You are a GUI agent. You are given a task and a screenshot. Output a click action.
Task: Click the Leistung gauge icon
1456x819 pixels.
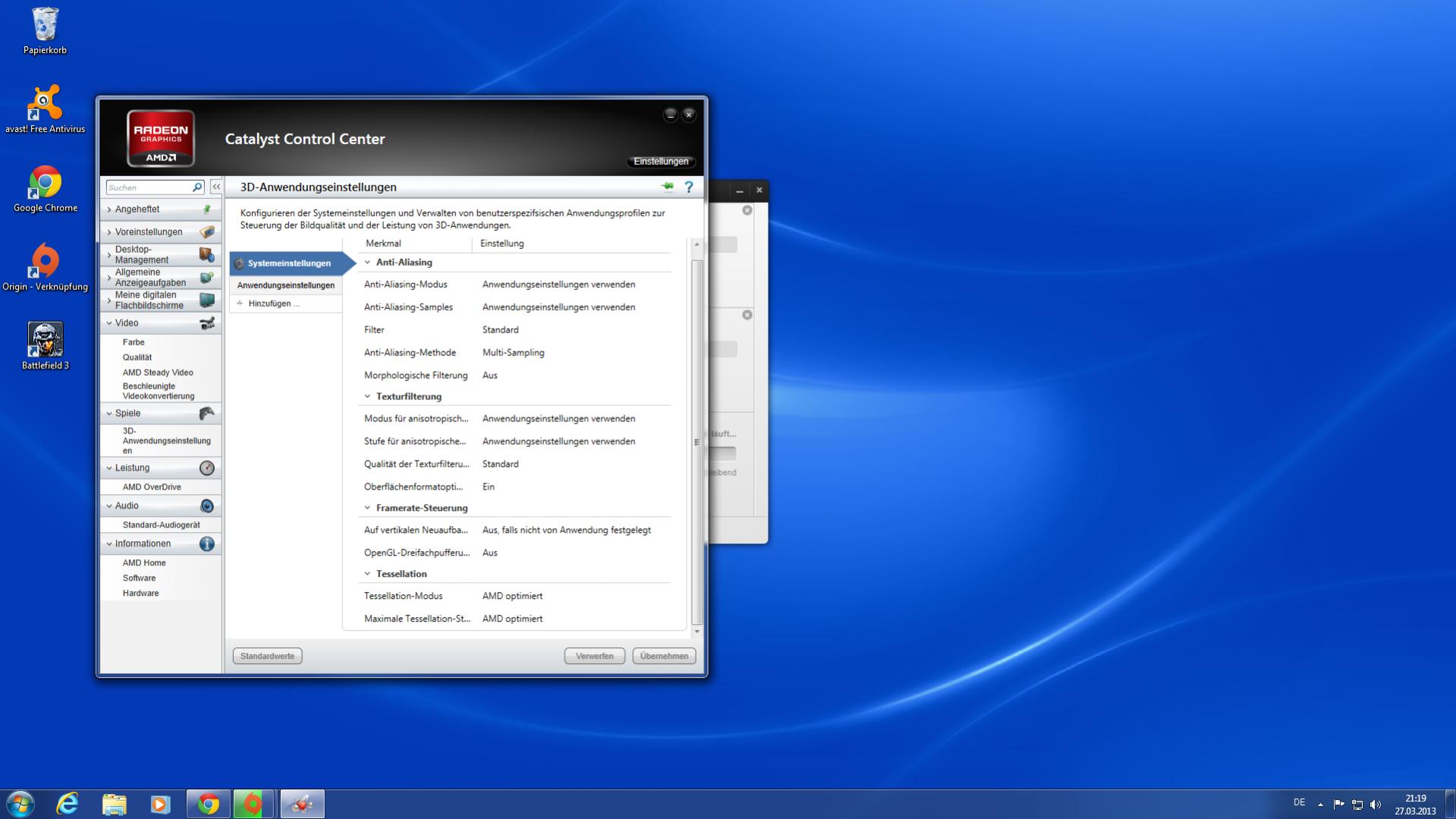point(206,468)
